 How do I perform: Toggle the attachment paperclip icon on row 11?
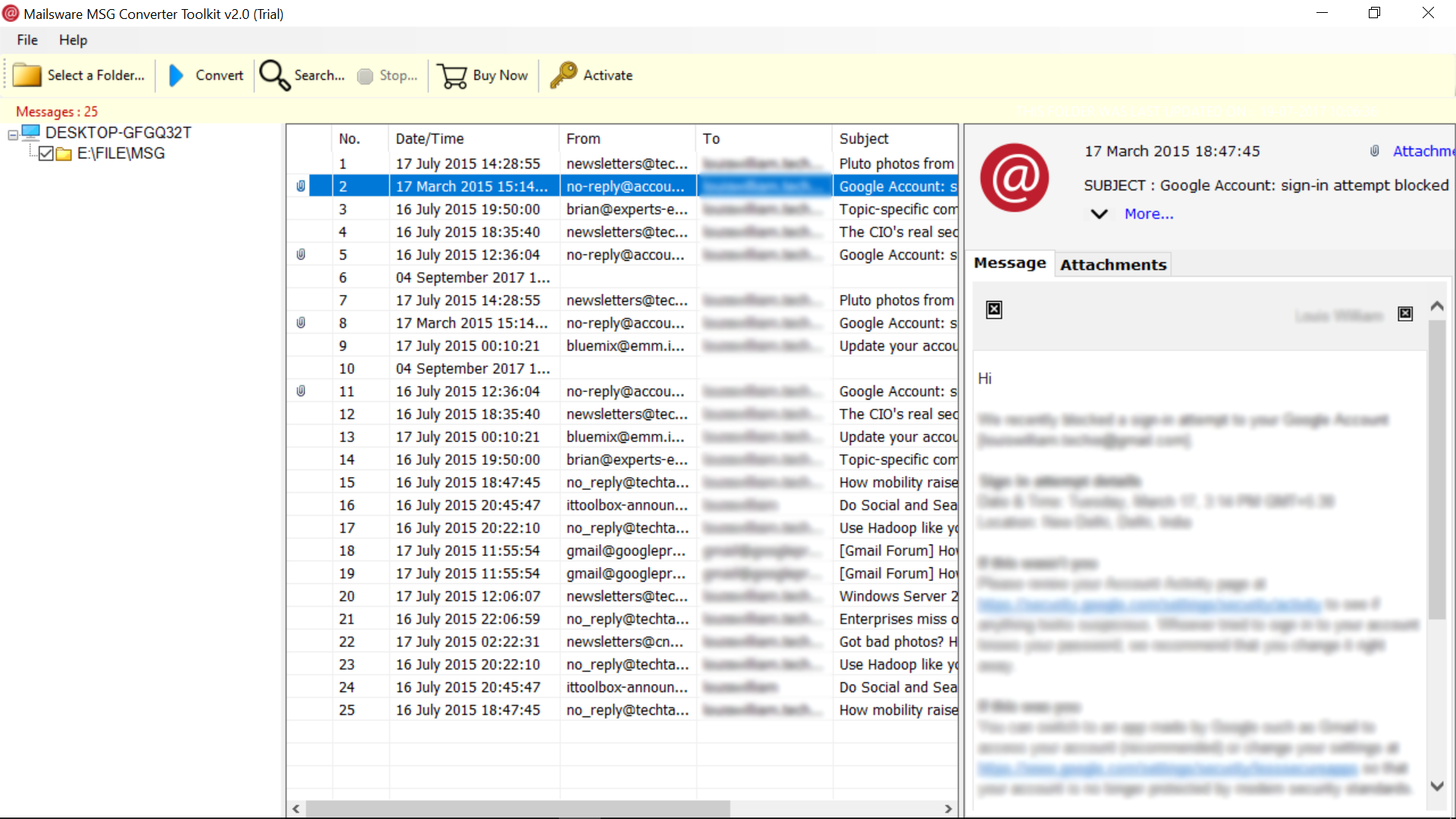click(x=301, y=390)
